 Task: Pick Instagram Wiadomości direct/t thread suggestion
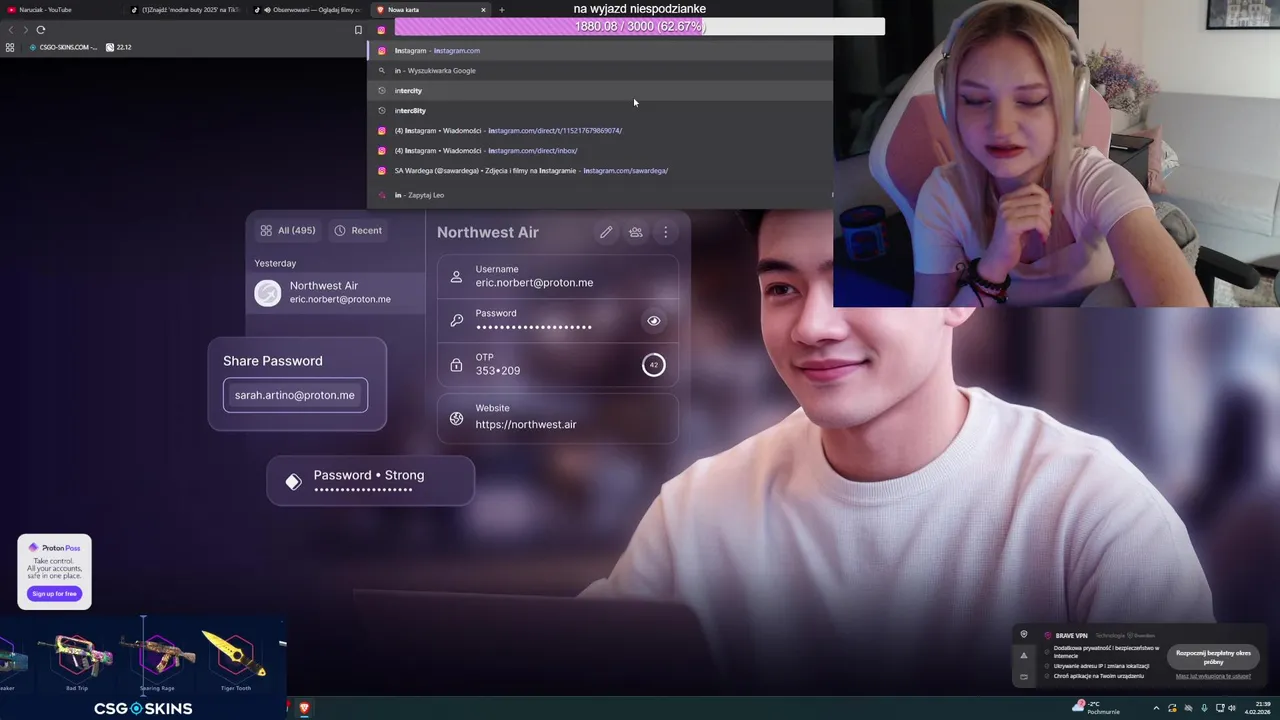click(x=600, y=130)
